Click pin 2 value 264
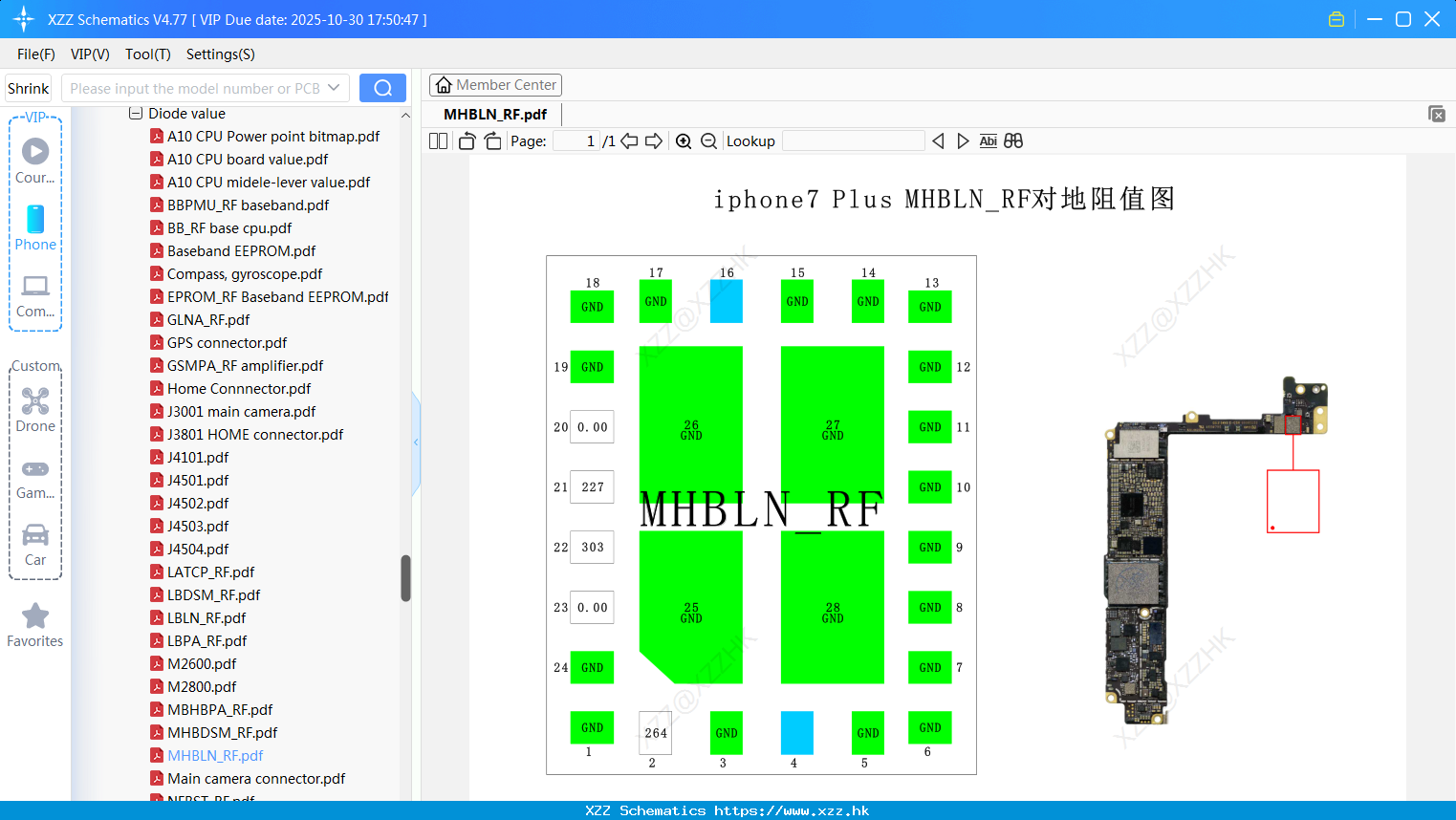Image resolution: width=1456 pixels, height=820 pixels. (x=656, y=733)
